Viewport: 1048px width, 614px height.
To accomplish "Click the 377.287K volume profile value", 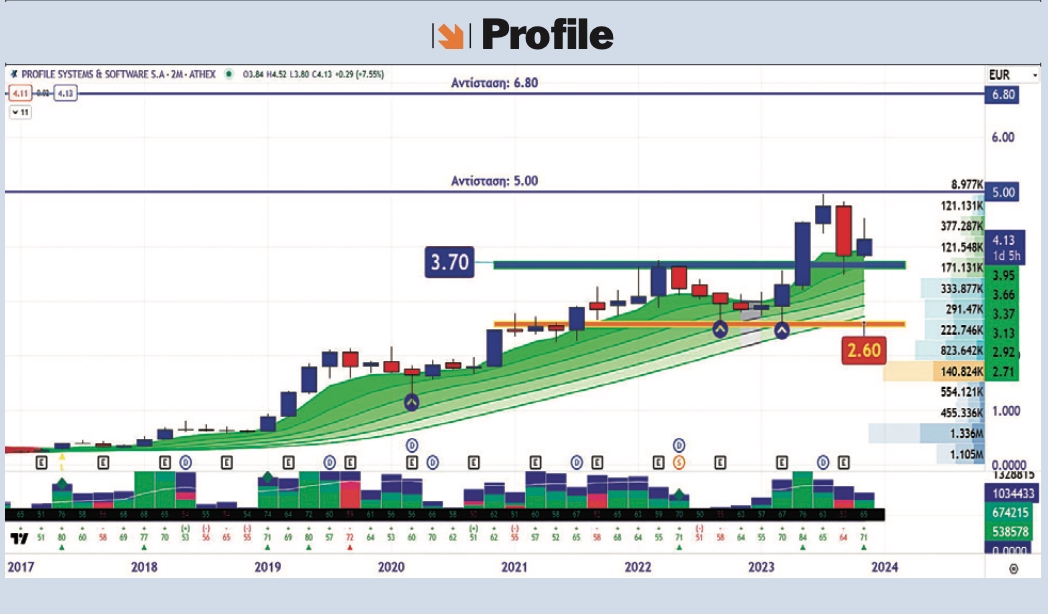I will point(962,226).
